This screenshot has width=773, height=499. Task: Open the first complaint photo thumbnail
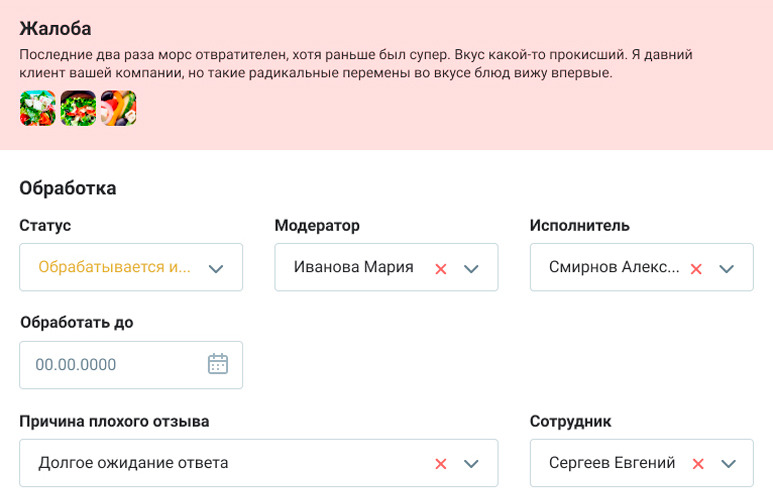37,108
